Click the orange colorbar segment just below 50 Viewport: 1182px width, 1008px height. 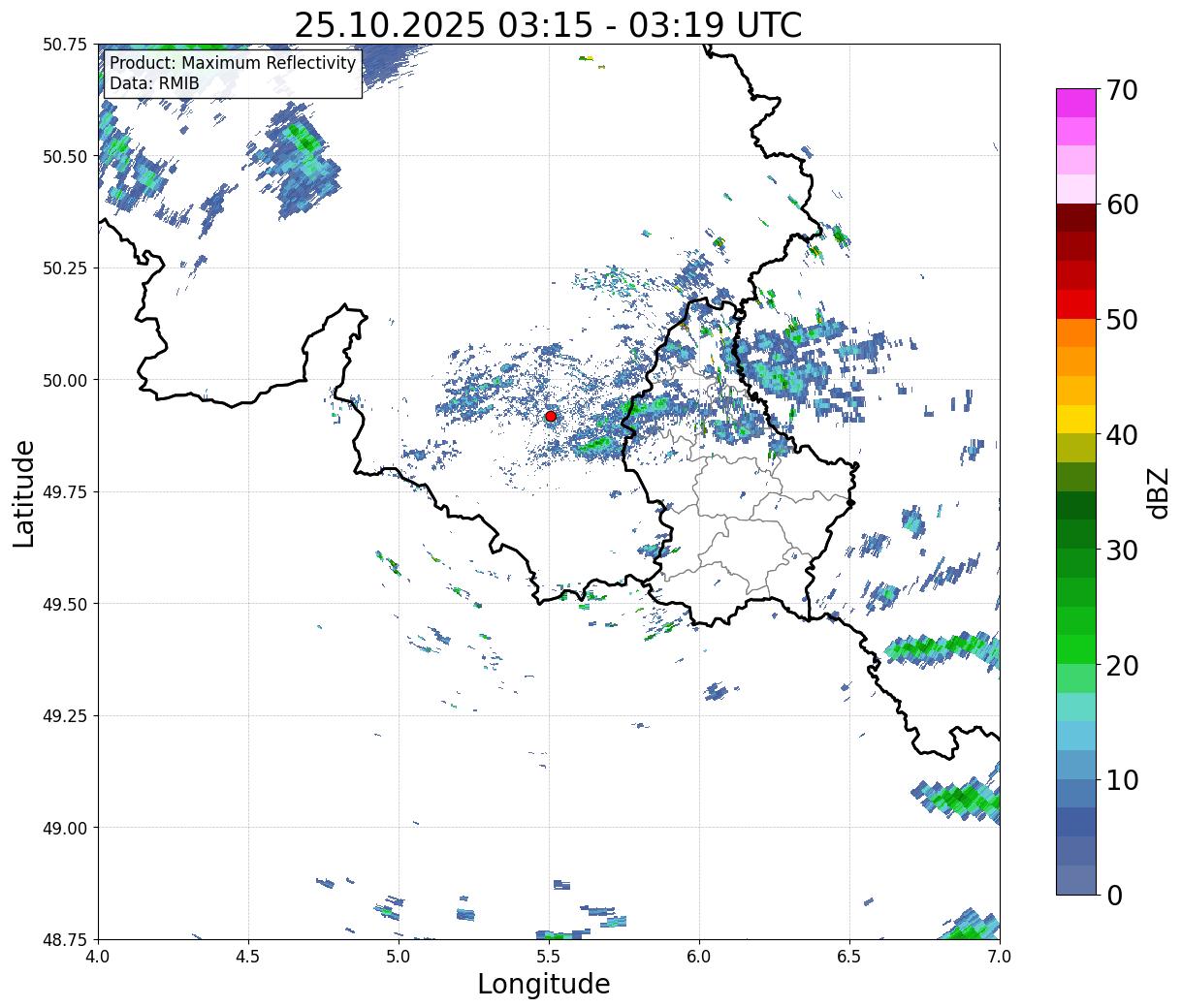[x=1076, y=332]
